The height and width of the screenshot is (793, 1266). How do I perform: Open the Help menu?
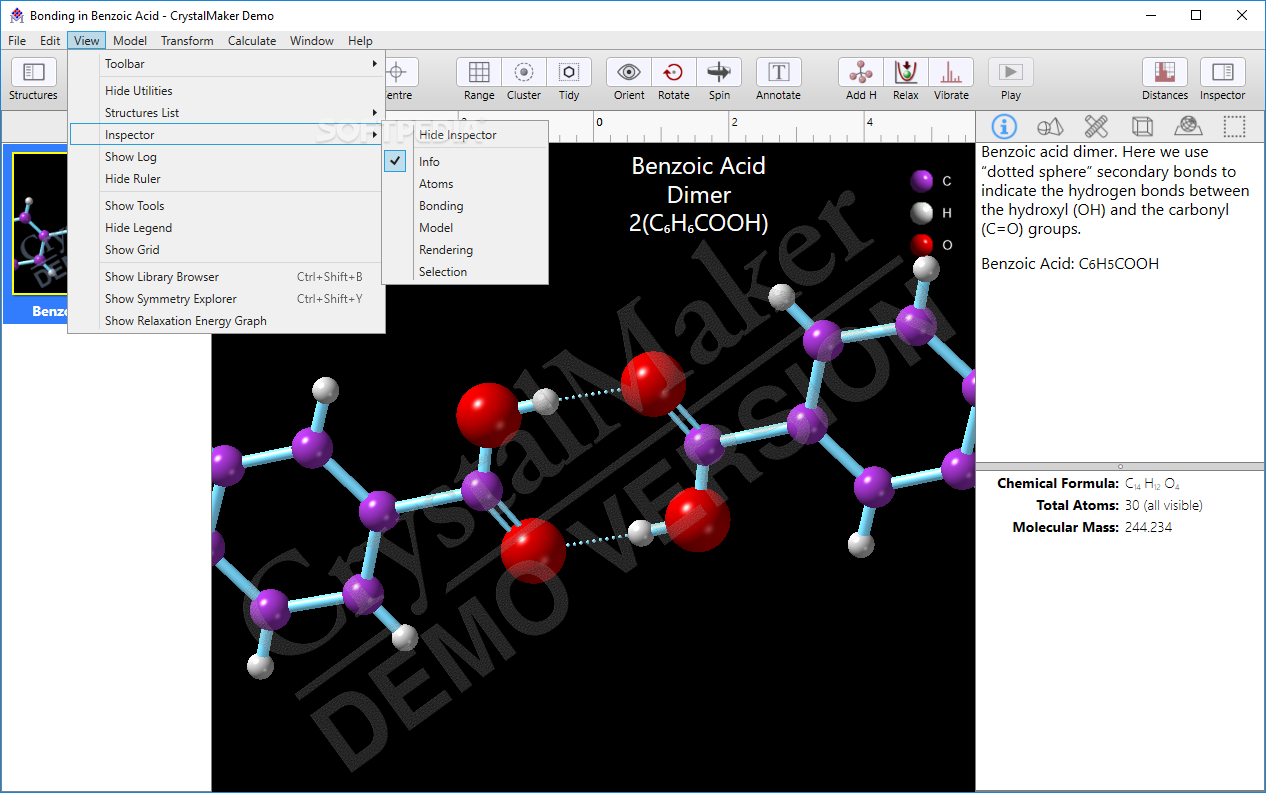360,41
